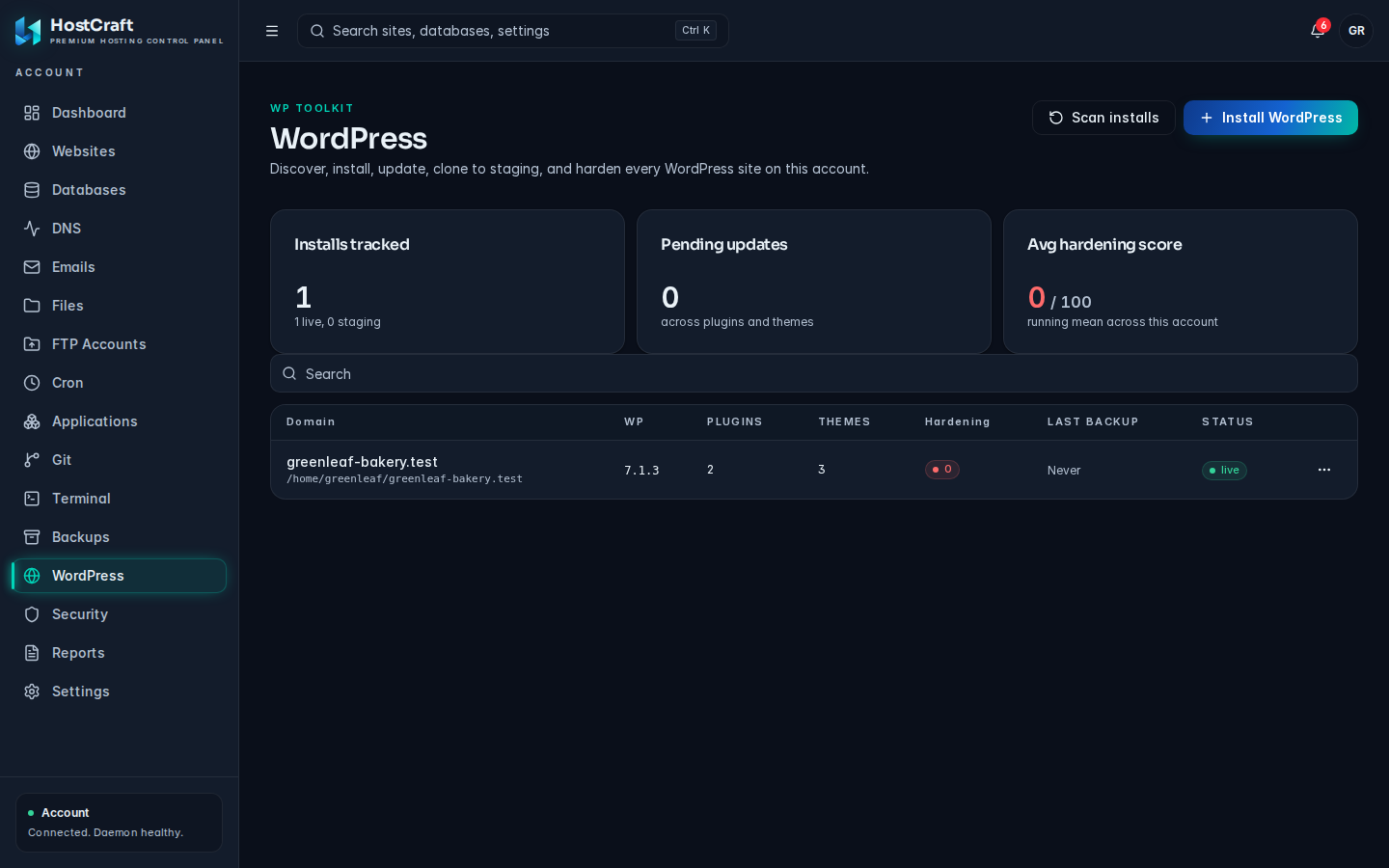Navigate to Backups section
Image resolution: width=1389 pixels, height=868 pixels.
(120, 537)
